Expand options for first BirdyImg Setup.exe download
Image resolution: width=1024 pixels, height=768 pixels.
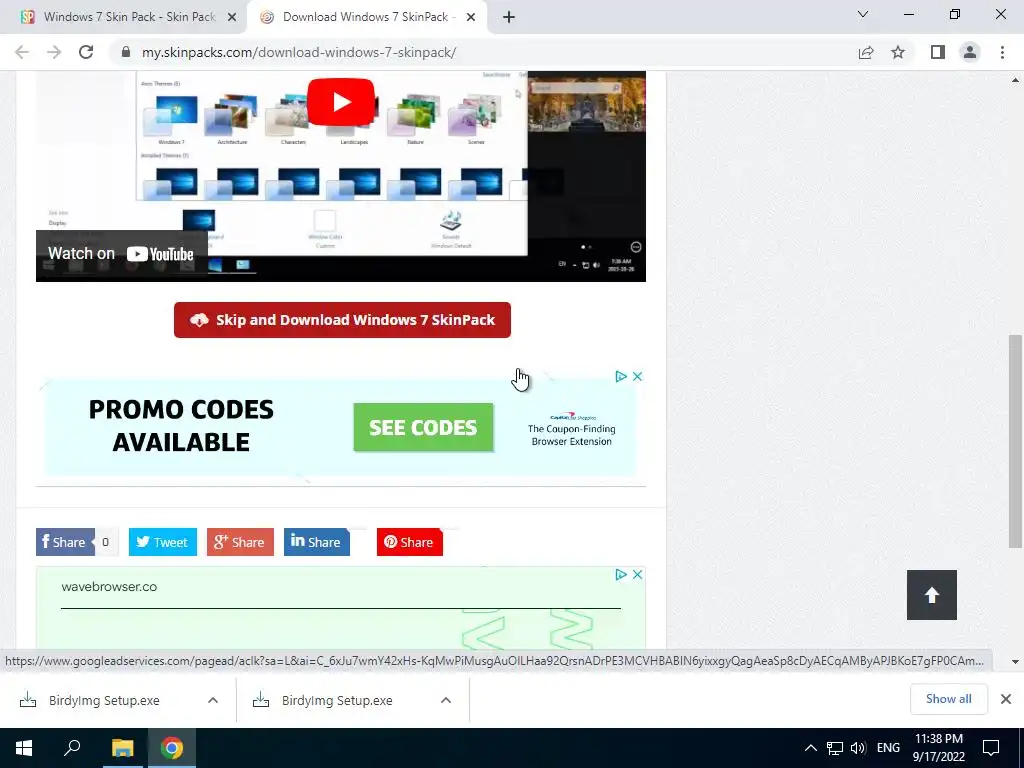point(213,700)
